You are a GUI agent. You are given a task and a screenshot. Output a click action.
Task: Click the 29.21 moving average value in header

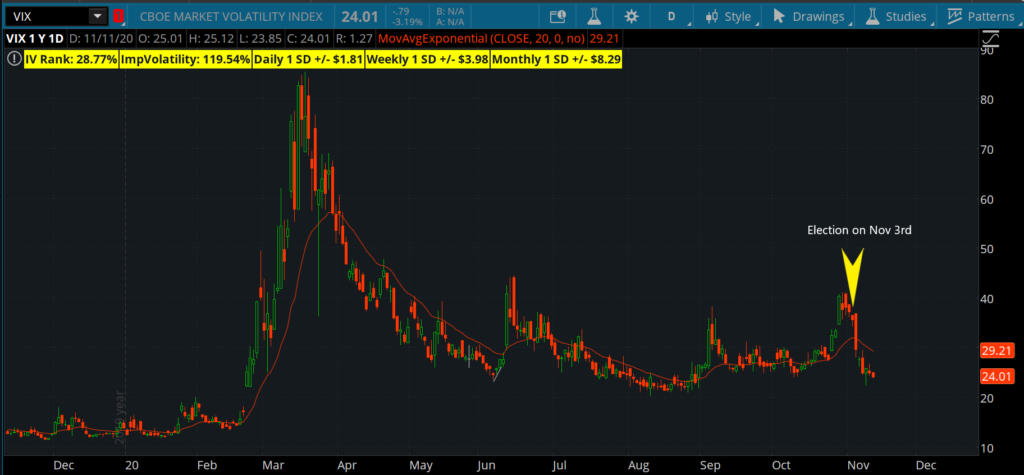[x=603, y=39]
